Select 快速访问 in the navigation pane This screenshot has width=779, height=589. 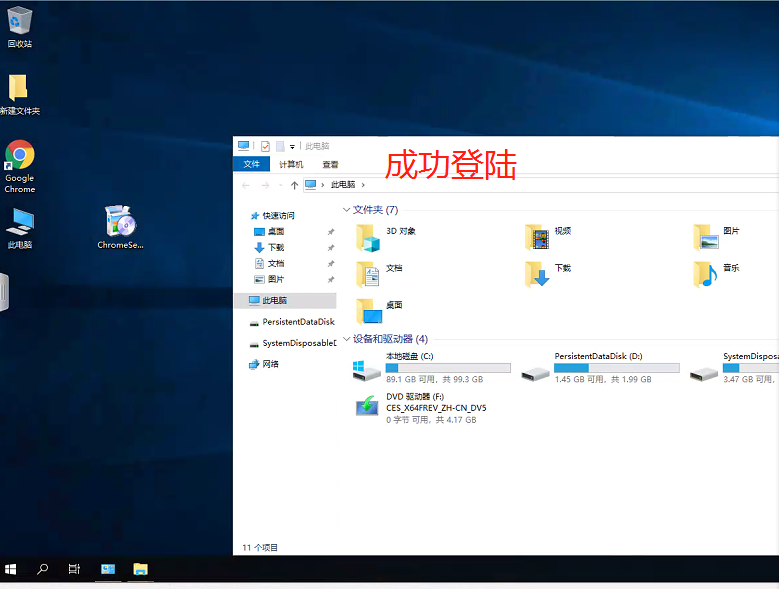(278, 216)
